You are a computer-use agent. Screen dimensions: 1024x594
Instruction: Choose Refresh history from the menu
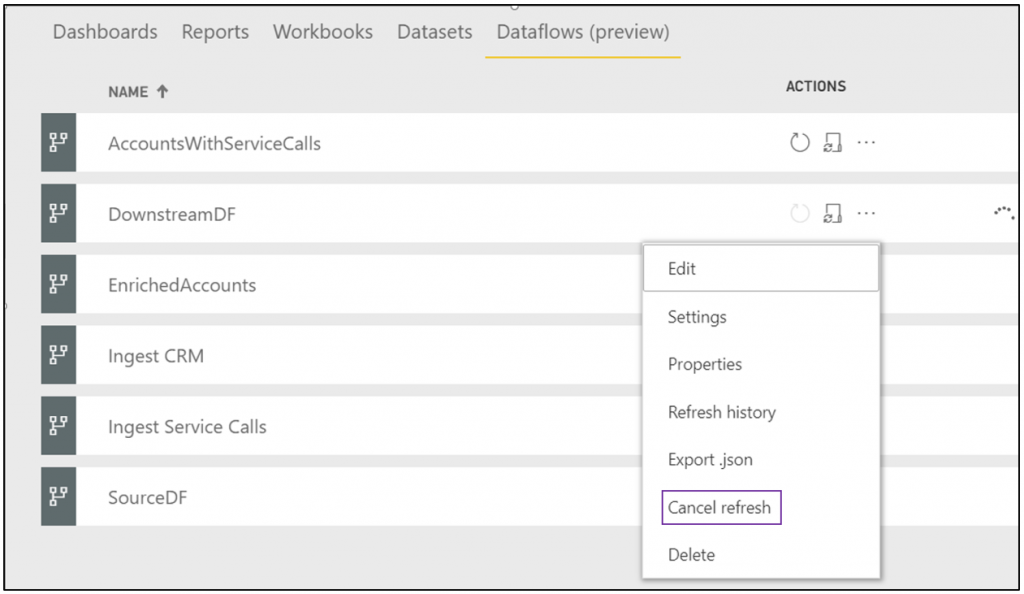point(721,412)
